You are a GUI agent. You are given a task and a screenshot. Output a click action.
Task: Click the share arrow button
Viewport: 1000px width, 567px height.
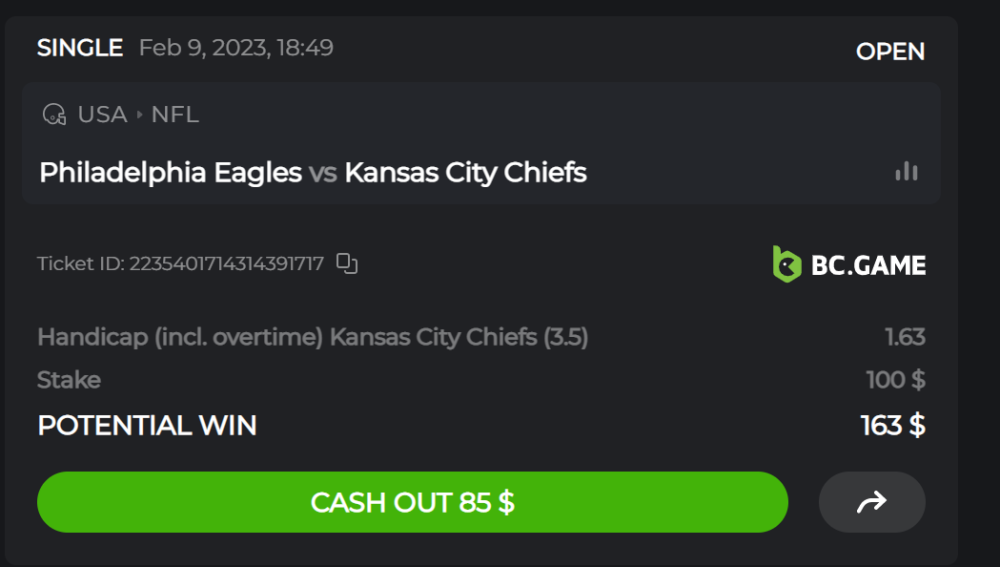[x=872, y=502]
